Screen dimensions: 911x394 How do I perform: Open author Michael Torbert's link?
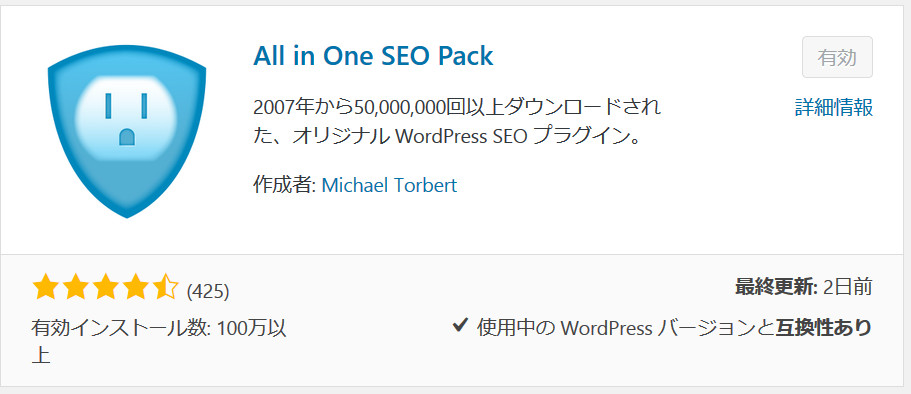click(x=389, y=185)
